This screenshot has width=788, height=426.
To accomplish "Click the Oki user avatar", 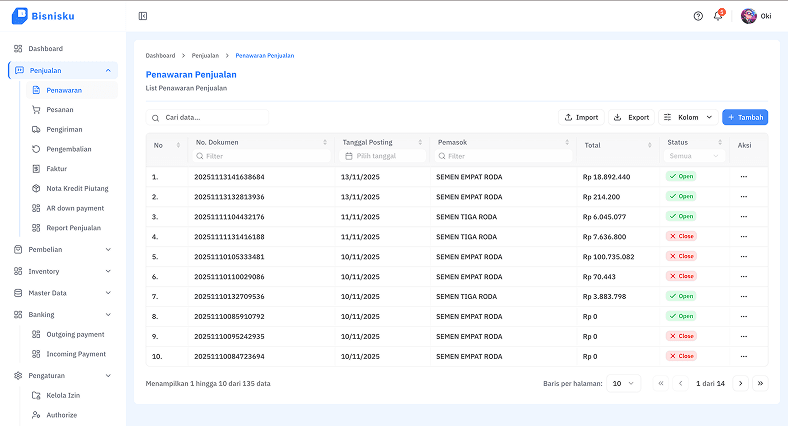I will pos(749,16).
